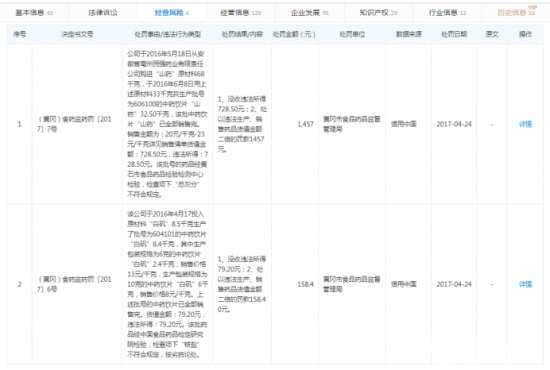
Task: Open the 经营信息 tab
Action: coord(241,13)
